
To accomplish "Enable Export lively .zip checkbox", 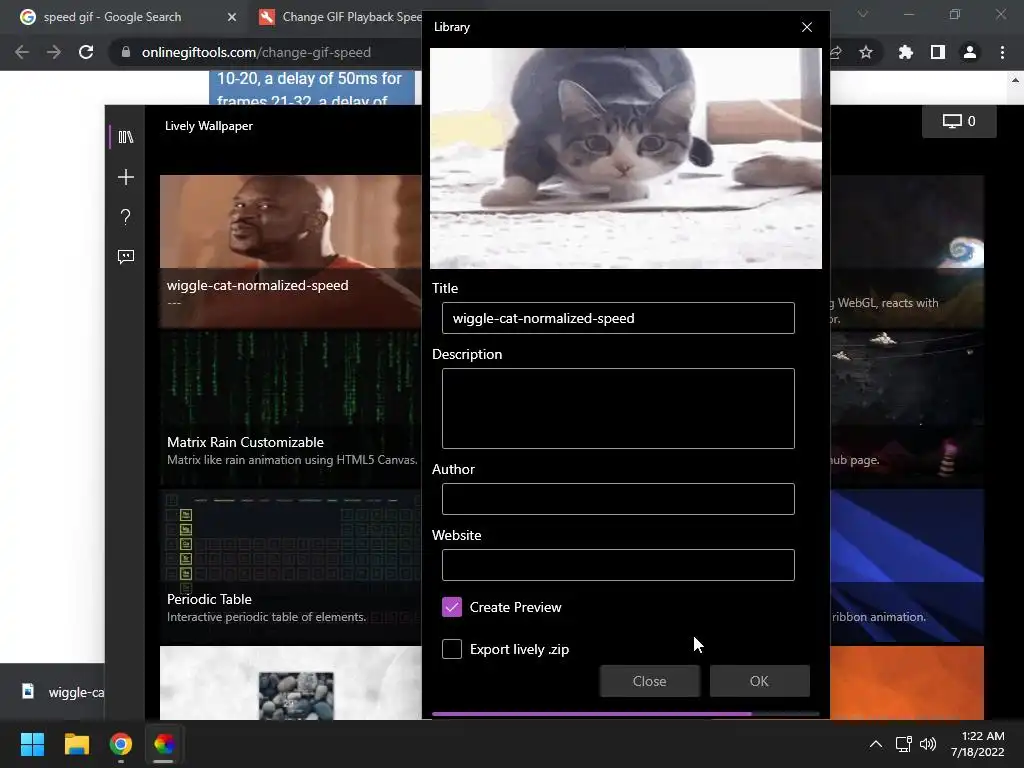I will pos(452,649).
